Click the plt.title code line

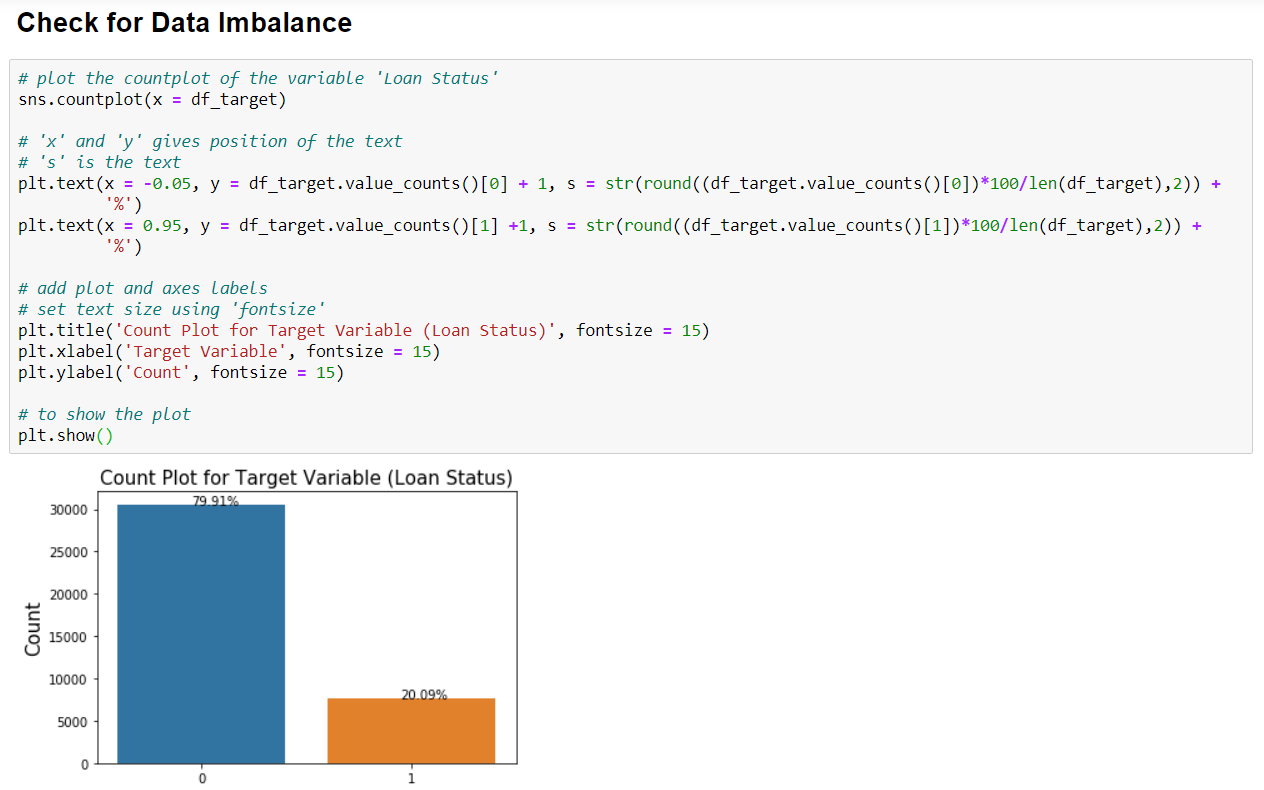[x=360, y=329]
